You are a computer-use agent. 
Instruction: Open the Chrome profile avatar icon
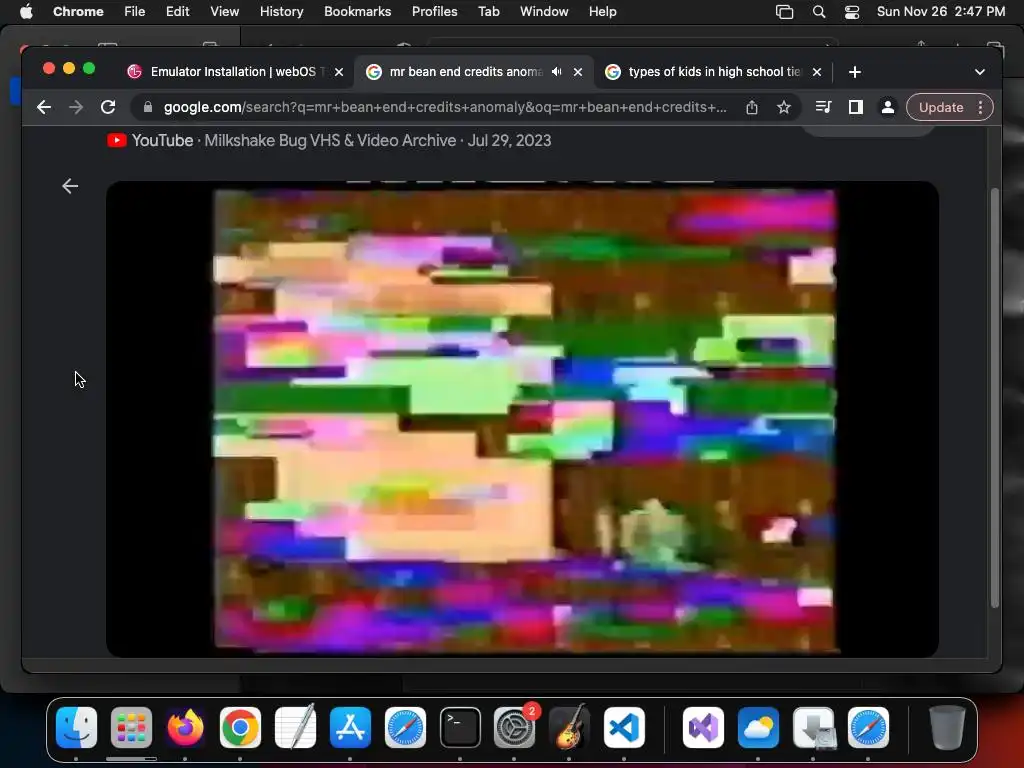(x=888, y=107)
